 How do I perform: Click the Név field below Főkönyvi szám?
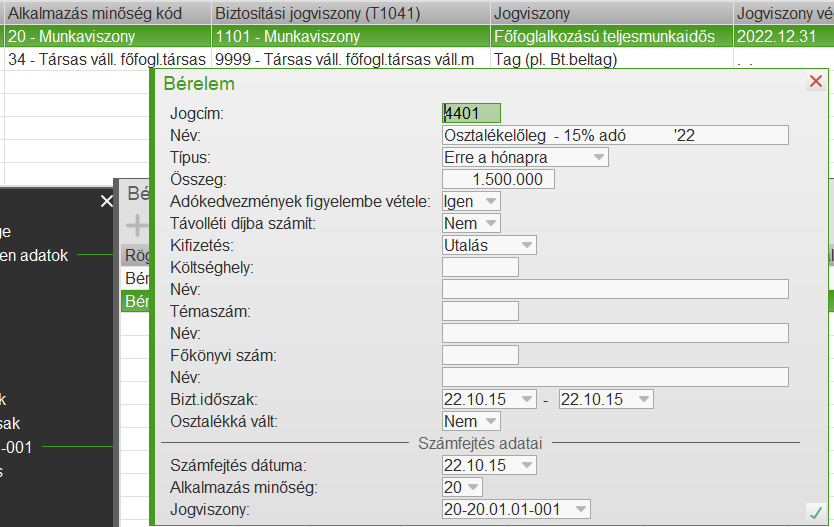tap(615, 378)
